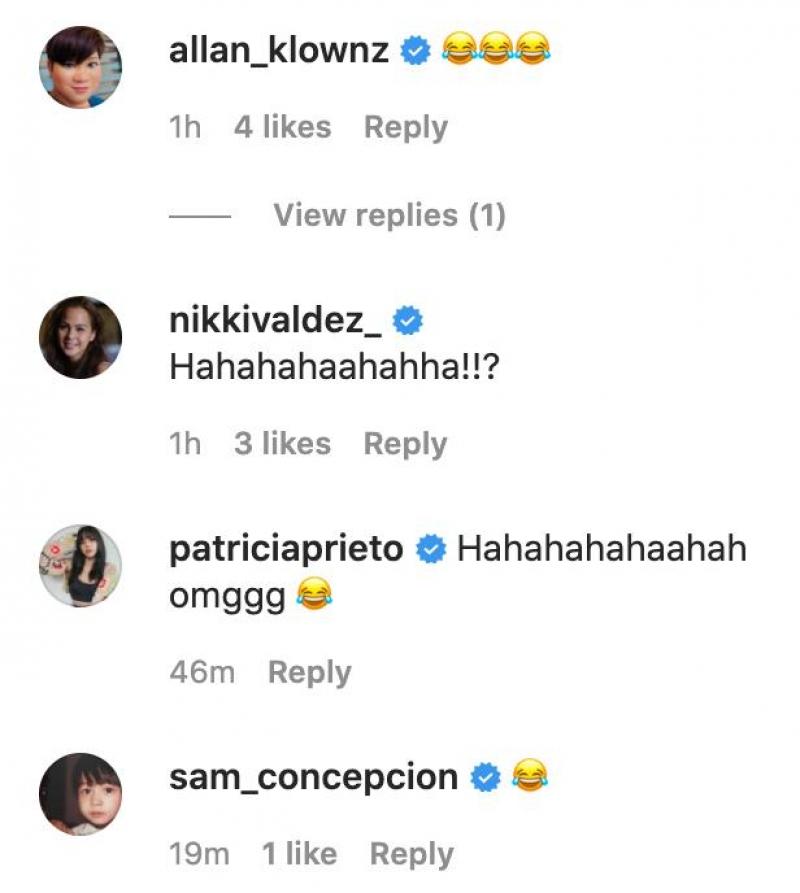
Task: View the 4 likes on allan_klownz's comment
Action: tap(282, 127)
